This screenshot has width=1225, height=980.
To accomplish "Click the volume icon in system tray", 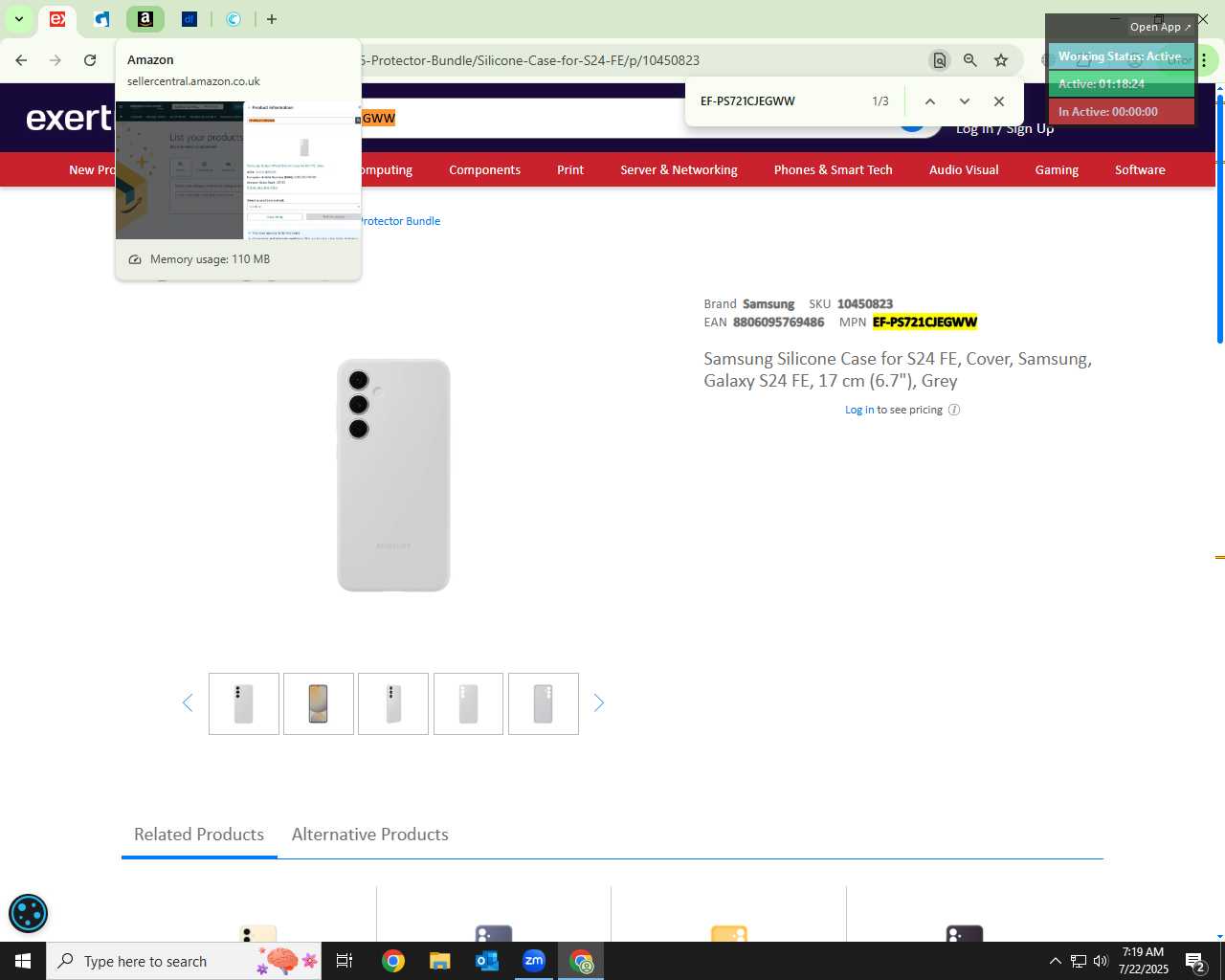I will point(1101,961).
